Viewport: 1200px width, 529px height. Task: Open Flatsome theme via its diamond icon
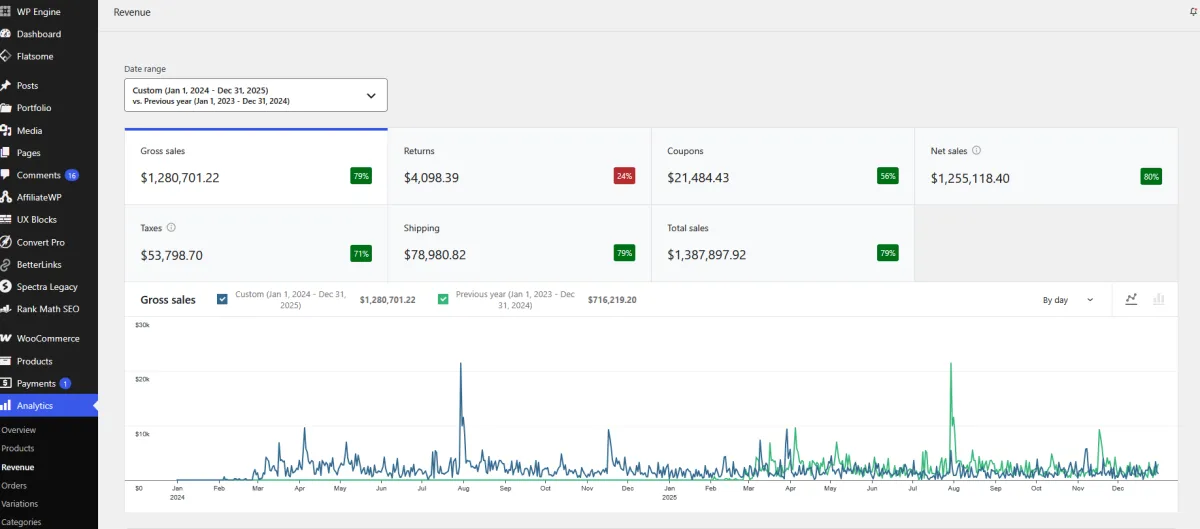pos(6,56)
